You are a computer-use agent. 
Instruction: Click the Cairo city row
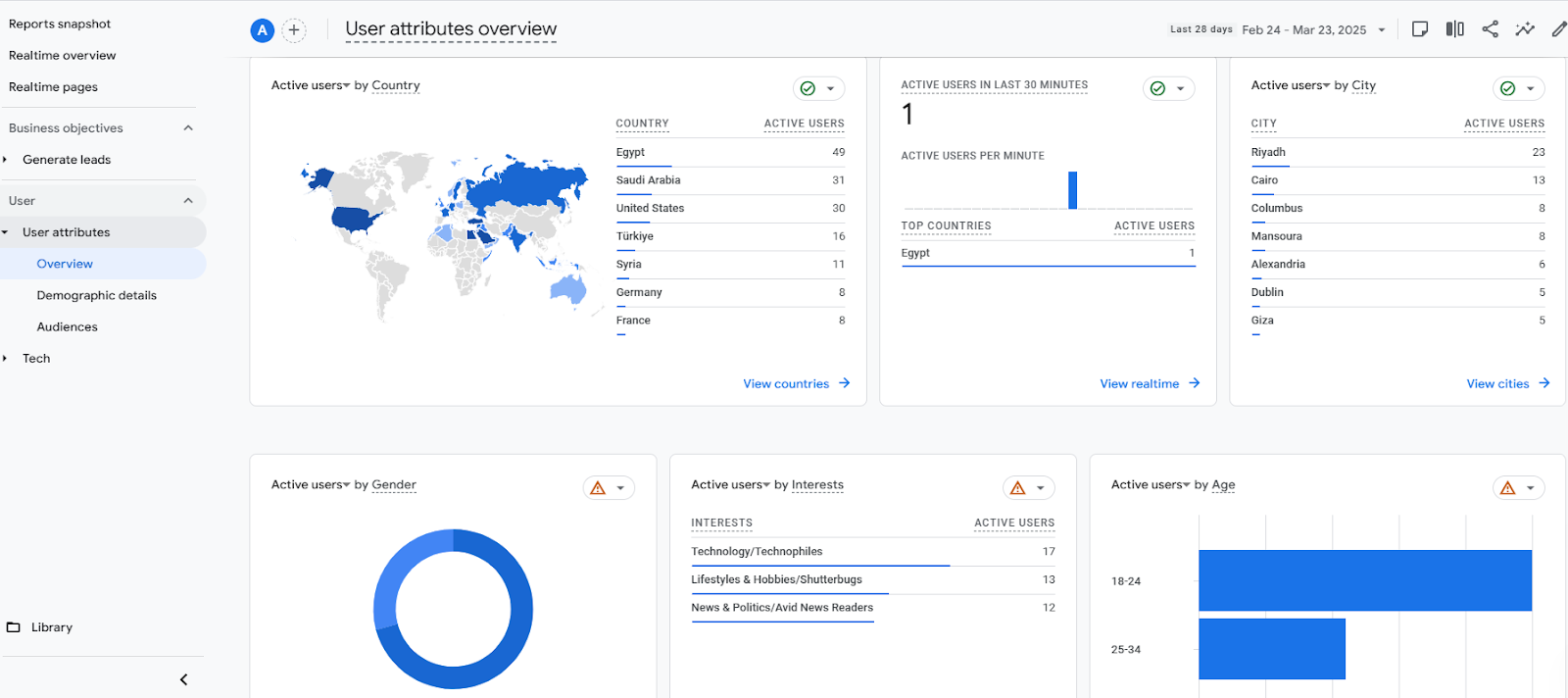1398,180
